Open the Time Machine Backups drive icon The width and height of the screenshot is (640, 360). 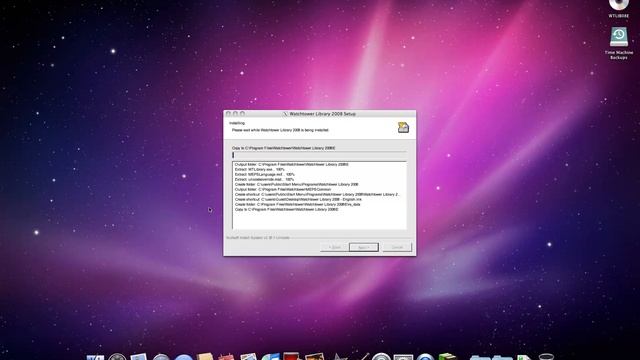tap(619, 37)
